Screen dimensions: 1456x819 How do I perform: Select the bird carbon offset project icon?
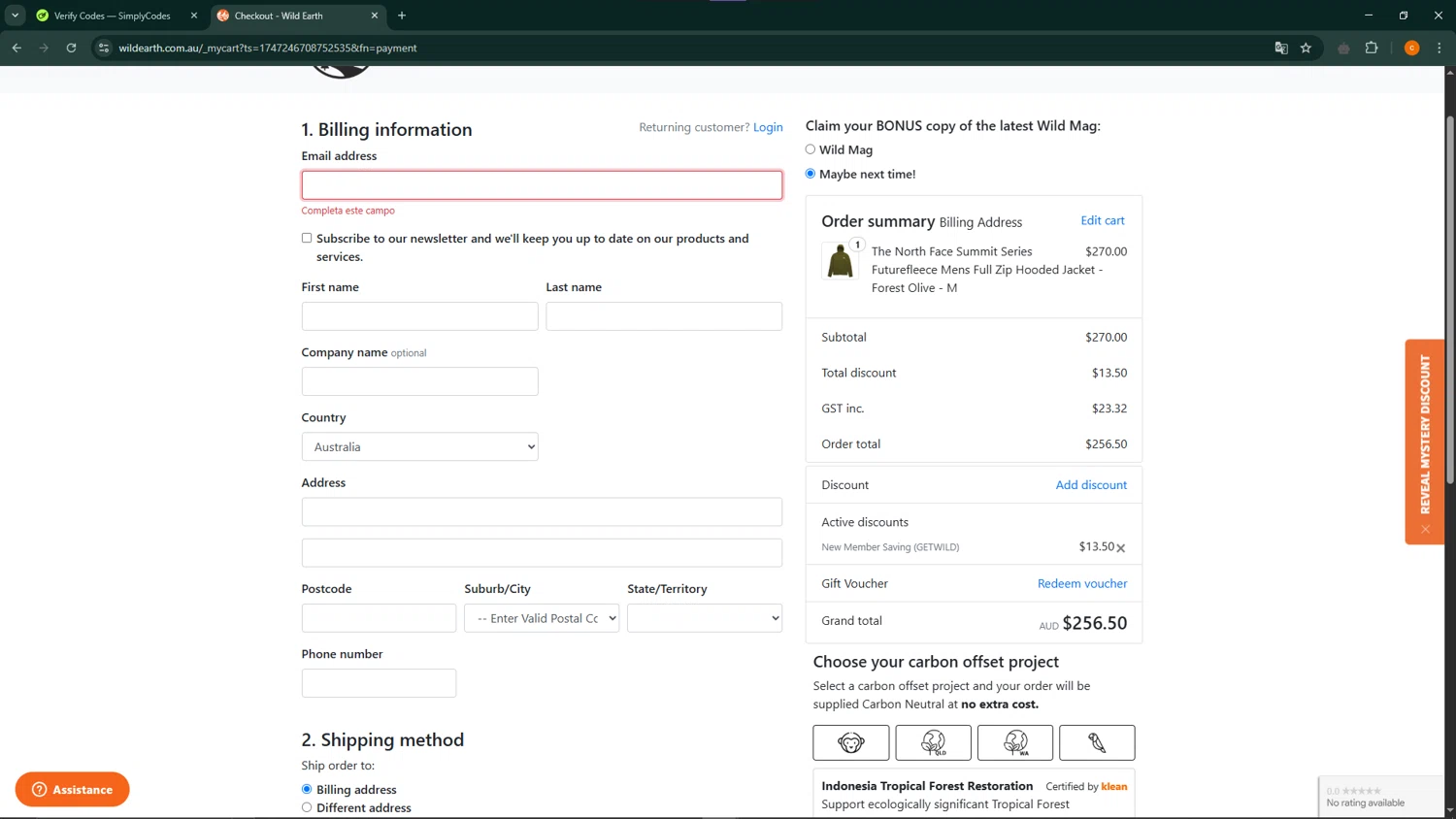coord(1097,742)
